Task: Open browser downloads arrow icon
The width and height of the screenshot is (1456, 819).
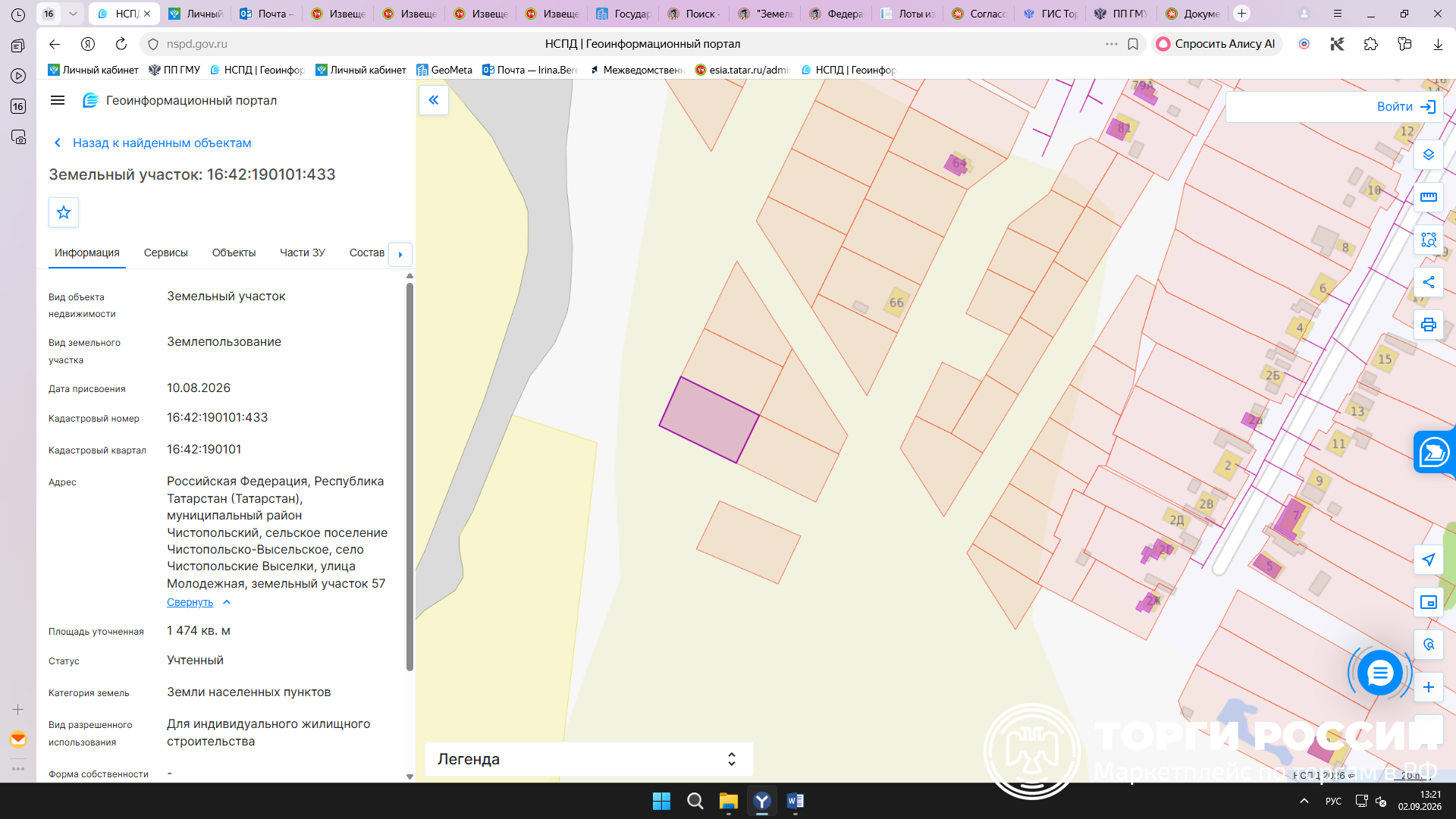Action: 1438,44
